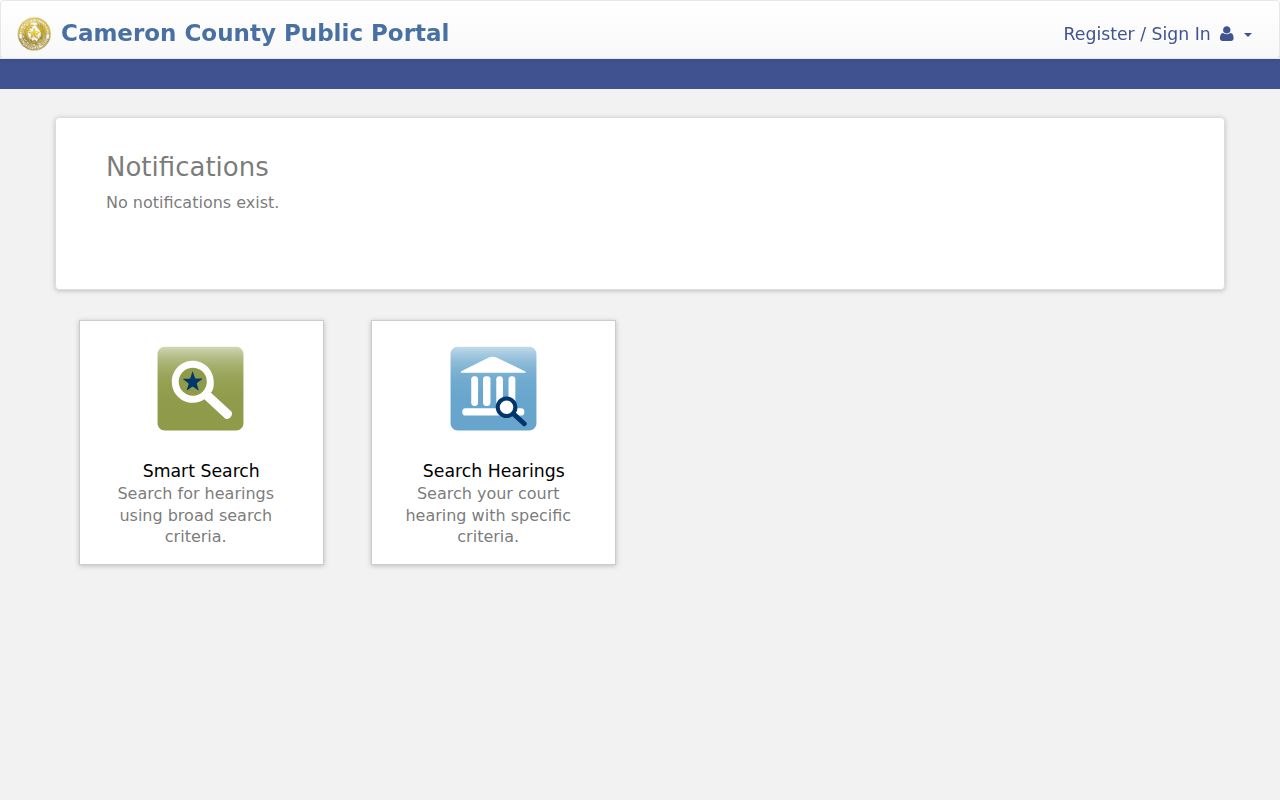Click the Search Hearings courthouse icon
Viewport: 1280px width, 800px height.
point(493,389)
